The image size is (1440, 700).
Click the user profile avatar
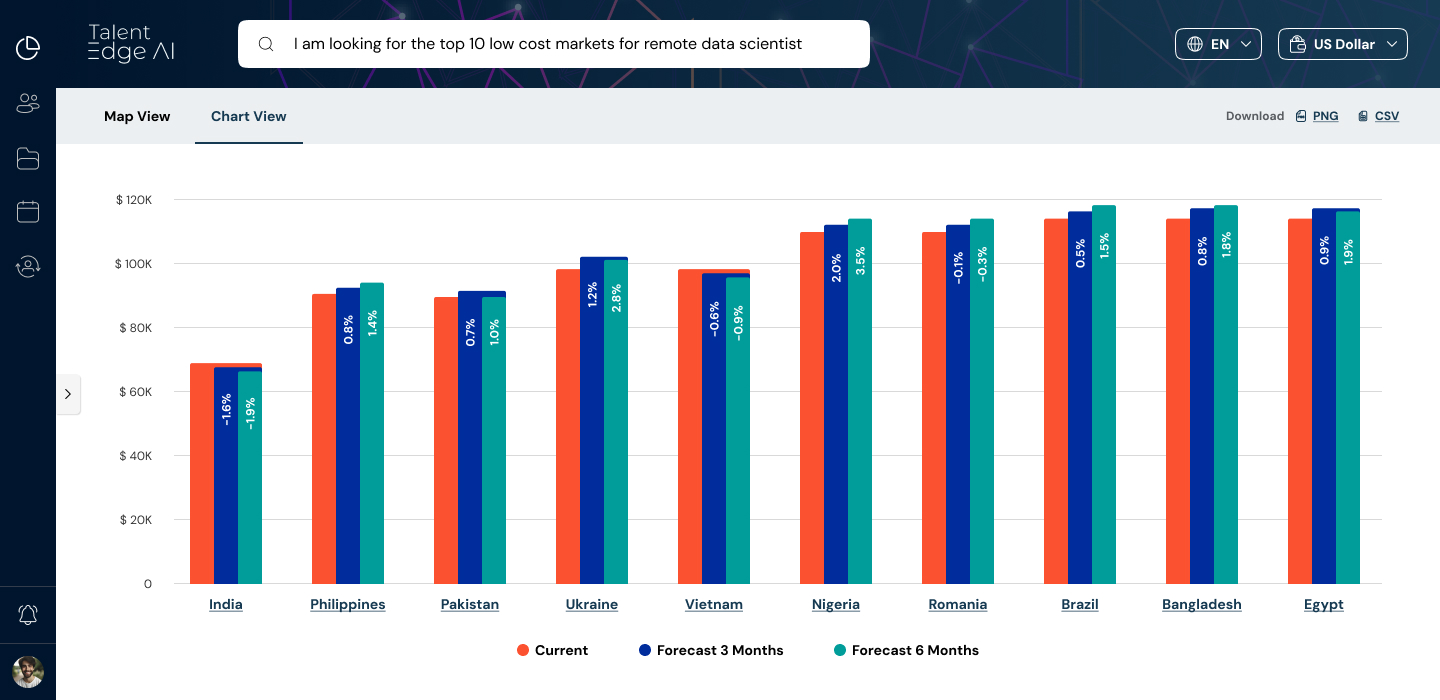coord(28,671)
